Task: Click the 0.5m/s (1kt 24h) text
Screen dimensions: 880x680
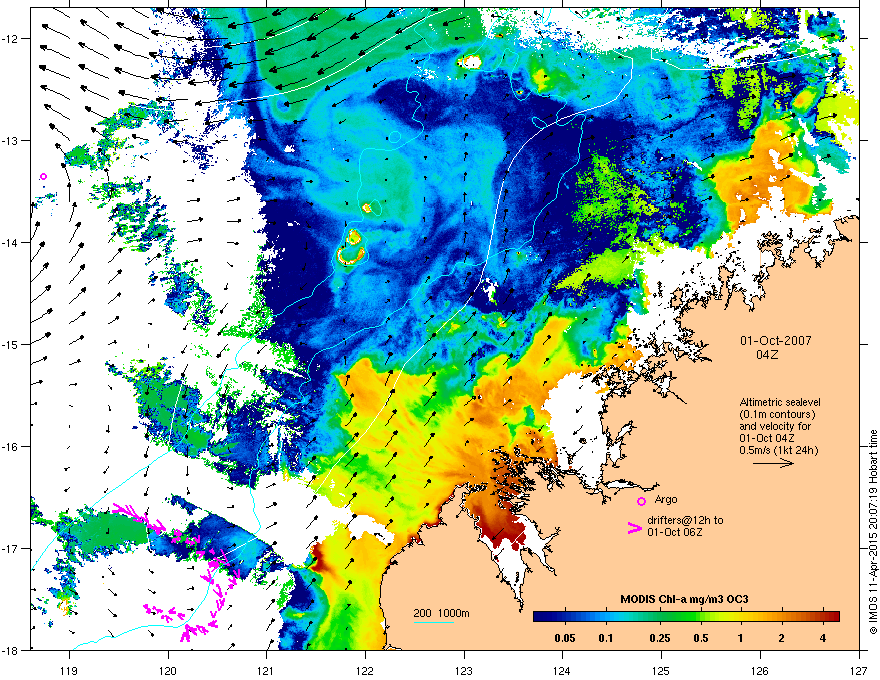Action: click(x=778, y=450)
